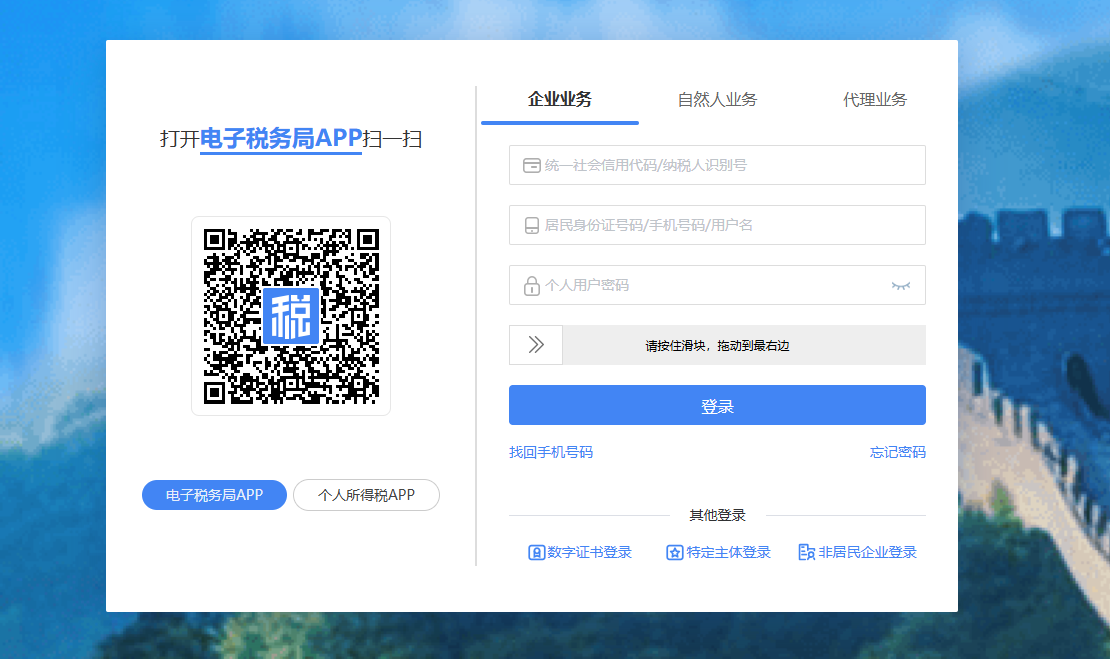Viewport: 1110px width, 659px height.
Task: Select the 个人所得税APP button
Action: click(x=367, y=495)
